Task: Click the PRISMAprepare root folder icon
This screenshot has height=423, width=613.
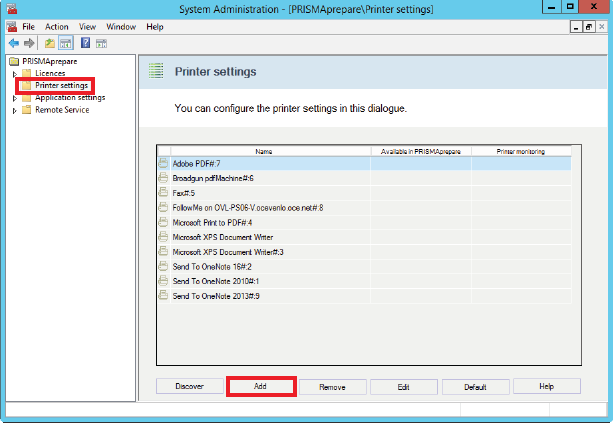Action: 14,61
